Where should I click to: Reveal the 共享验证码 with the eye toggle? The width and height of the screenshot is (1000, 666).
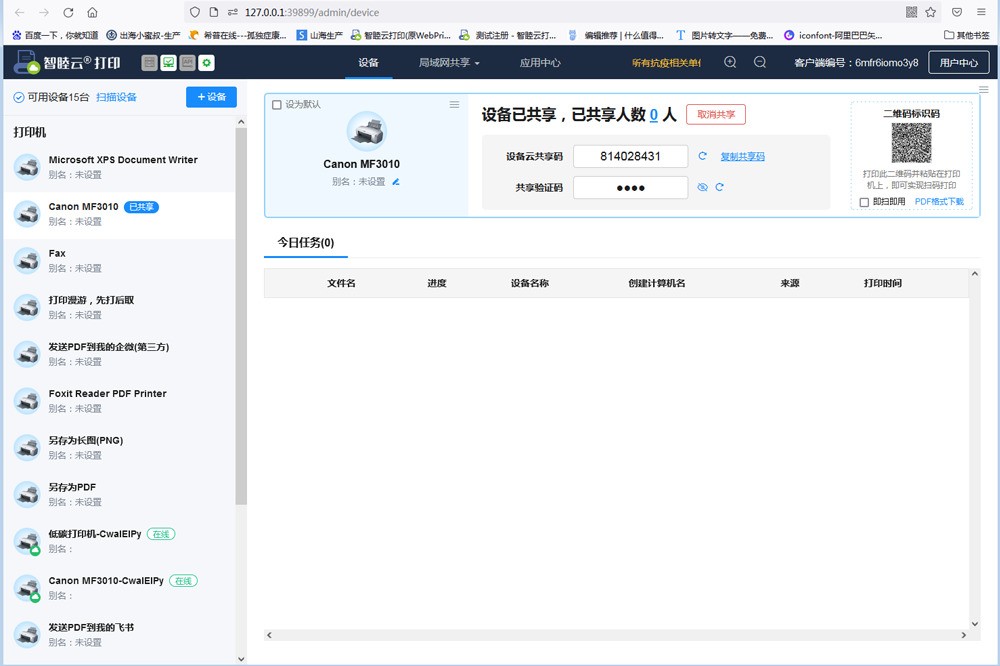pyautogui.click(x=703, y=187)
